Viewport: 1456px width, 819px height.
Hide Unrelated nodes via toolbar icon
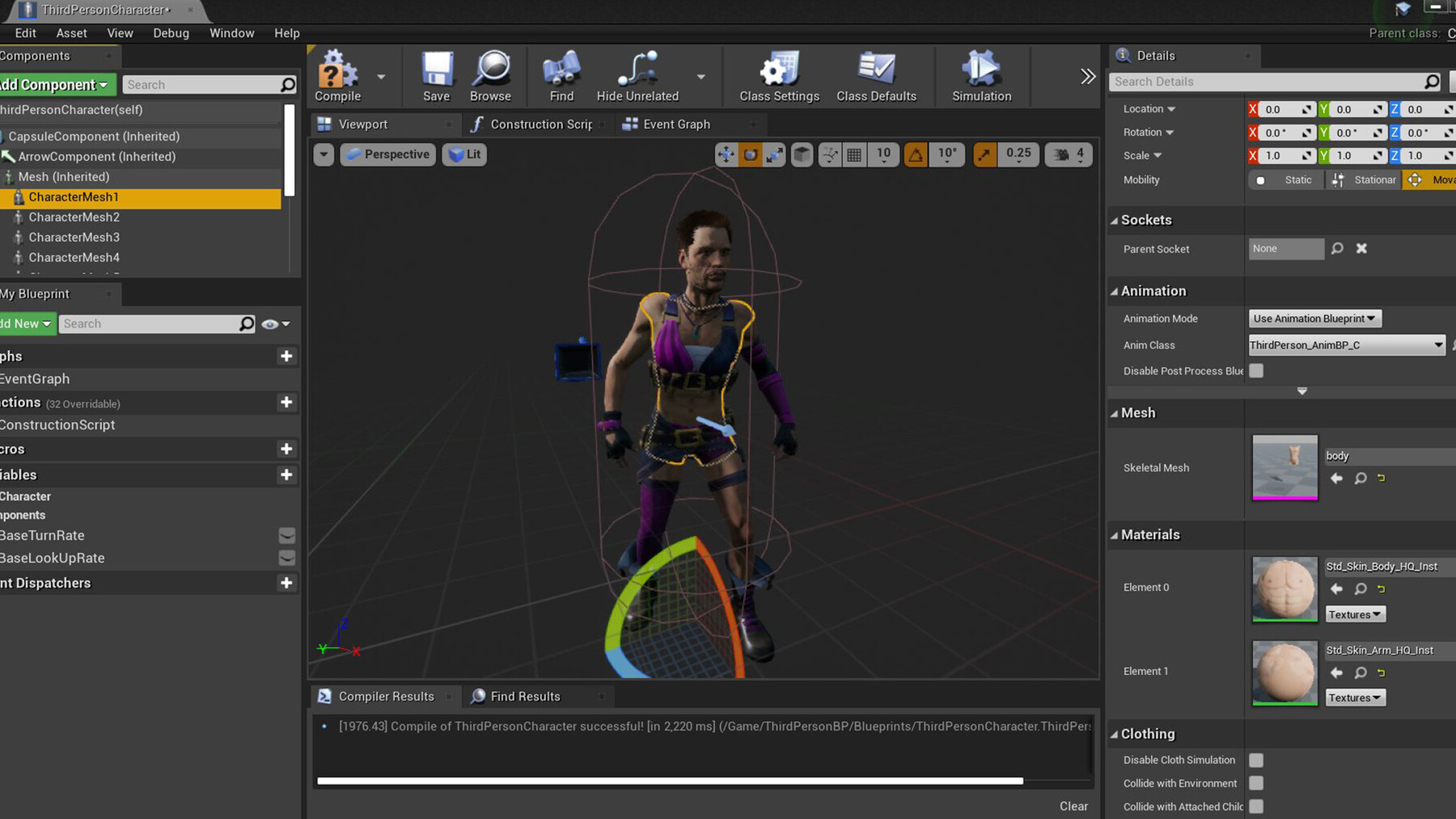(638, 75)
